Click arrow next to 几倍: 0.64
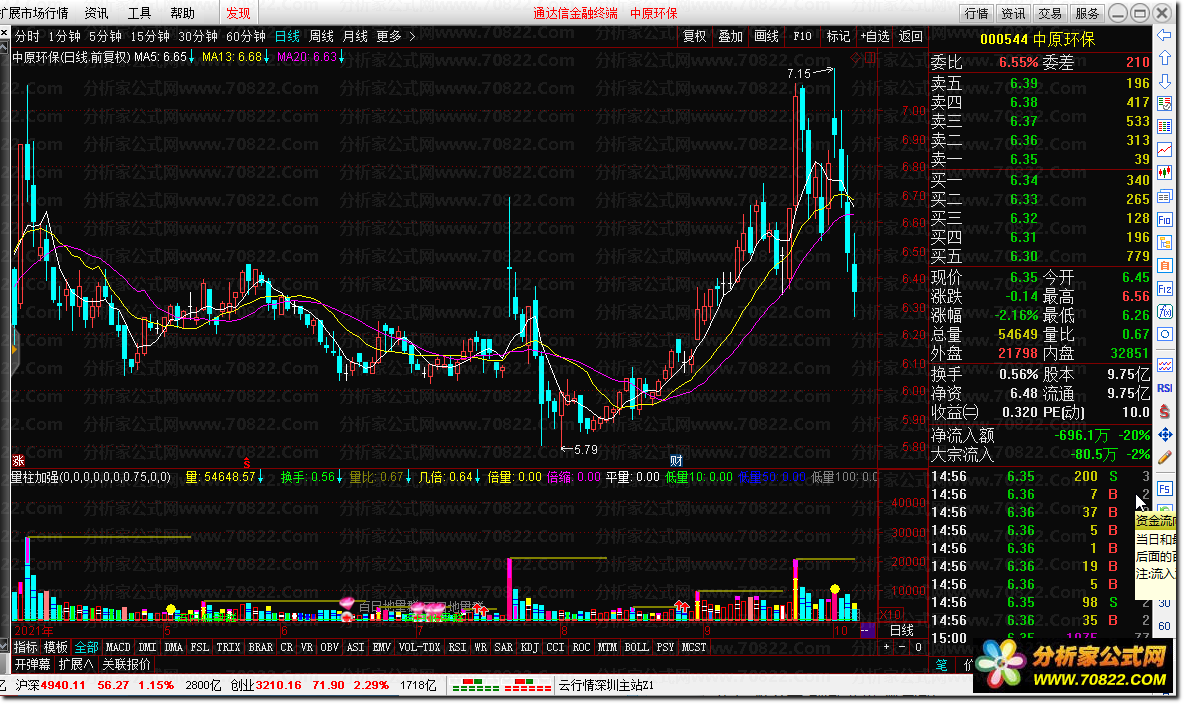 (477, 477)
